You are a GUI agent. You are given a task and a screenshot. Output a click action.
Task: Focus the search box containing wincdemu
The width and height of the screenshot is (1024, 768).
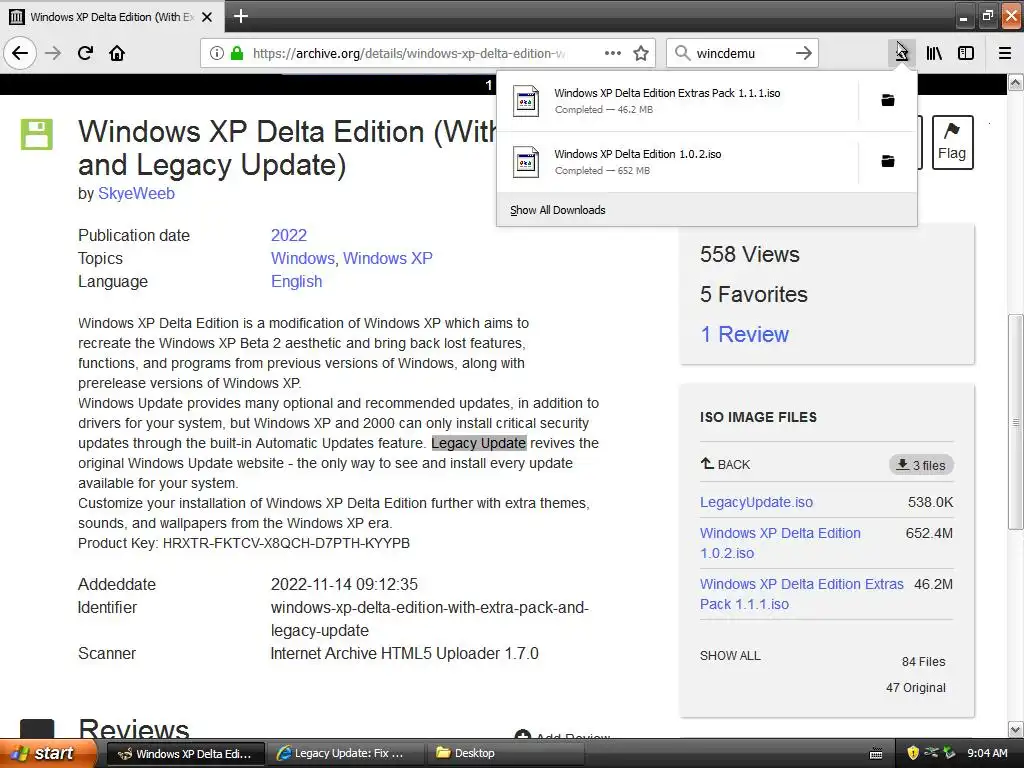[741, 53]
